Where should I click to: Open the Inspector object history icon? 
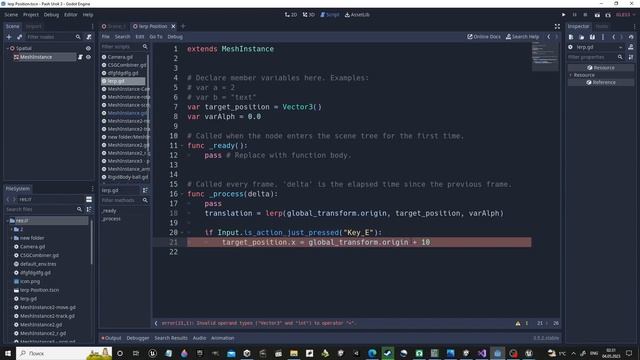point(631,37)
